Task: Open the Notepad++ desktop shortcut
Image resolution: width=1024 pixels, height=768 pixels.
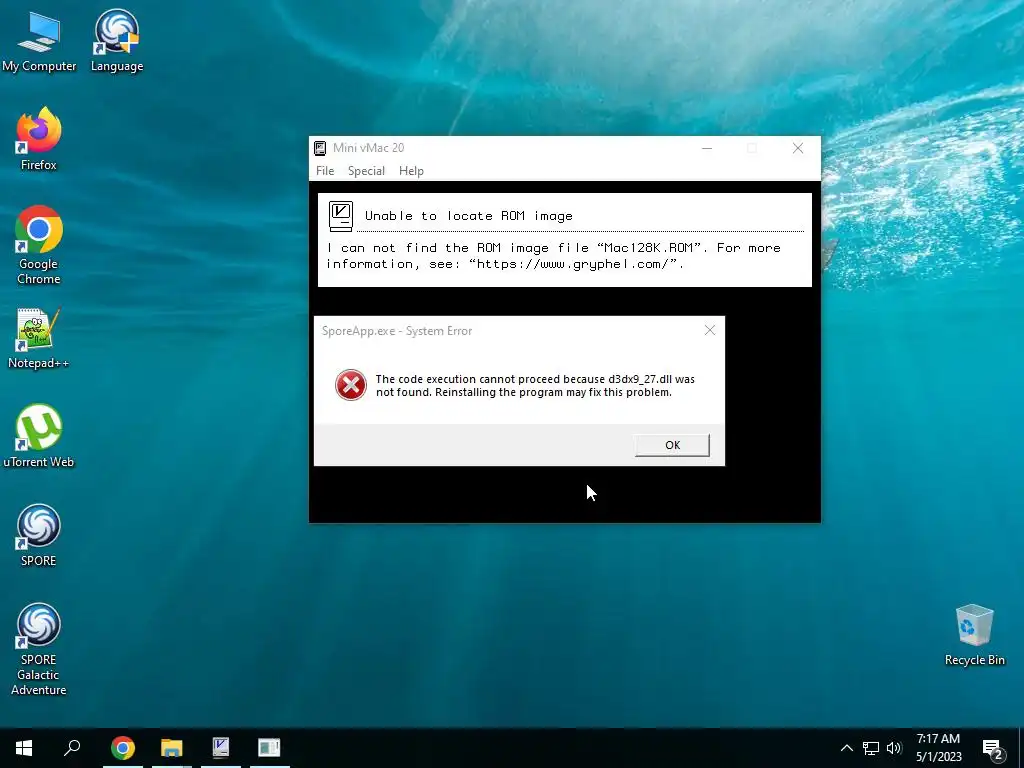Action: pos(39,339)
